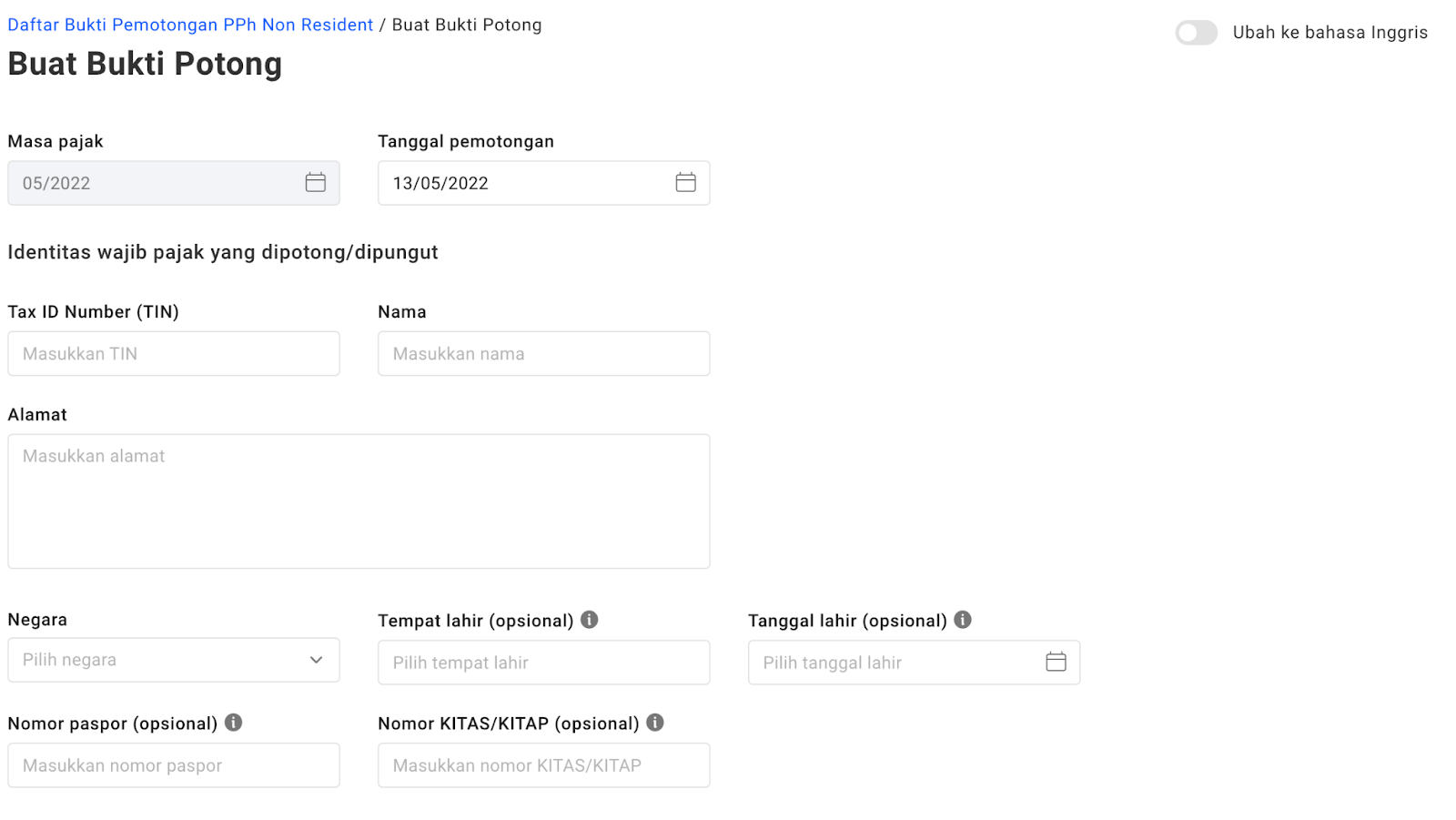This screenshot has width=1456, height=820.
Task: Click the Negara dropdown chevron arrow
Action: click(x=316, y=660)
